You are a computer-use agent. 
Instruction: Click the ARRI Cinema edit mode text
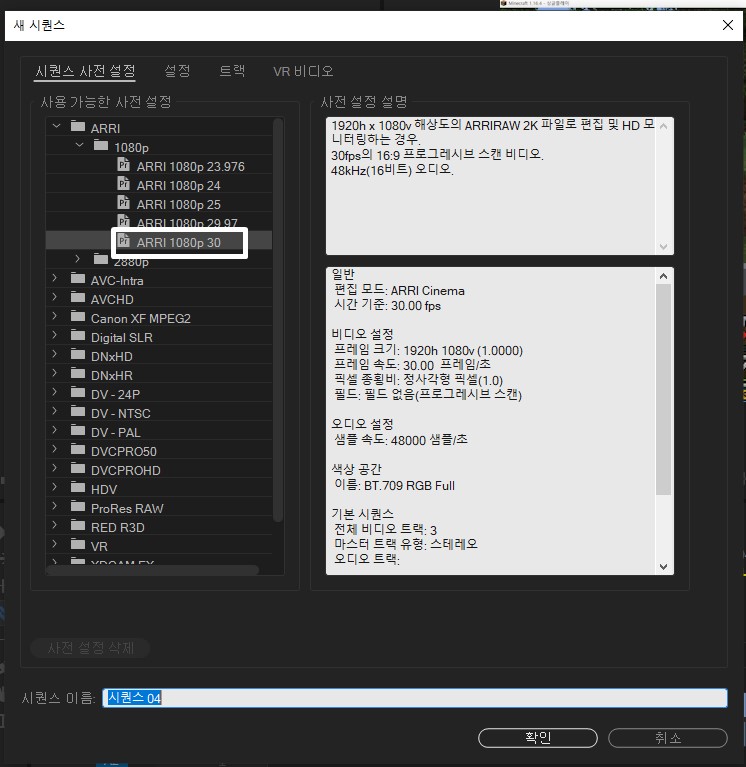pyautogui.click(x=428, y=291)
